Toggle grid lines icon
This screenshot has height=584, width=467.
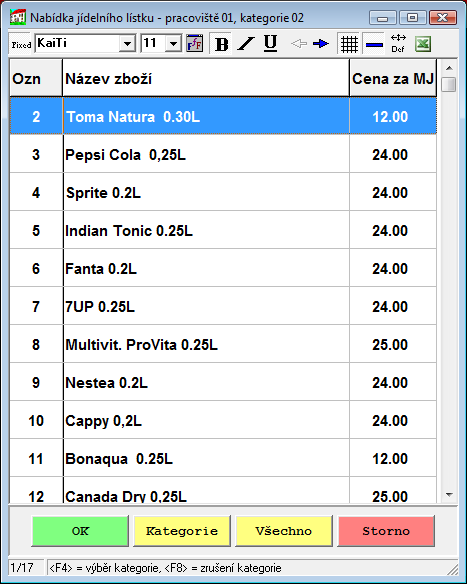pos(349,44)
